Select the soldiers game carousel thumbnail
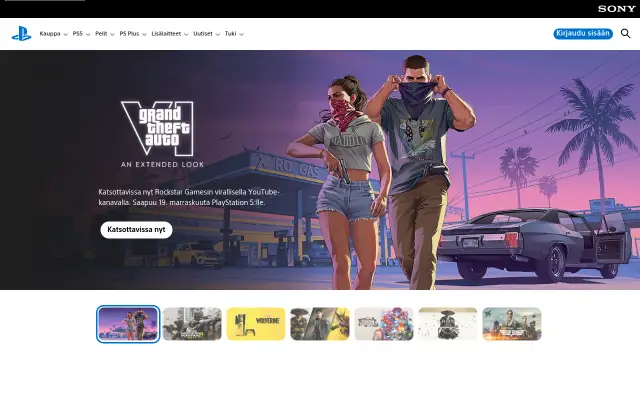The height and width of the screenshot is (400, 640). (x=192, y=324)
